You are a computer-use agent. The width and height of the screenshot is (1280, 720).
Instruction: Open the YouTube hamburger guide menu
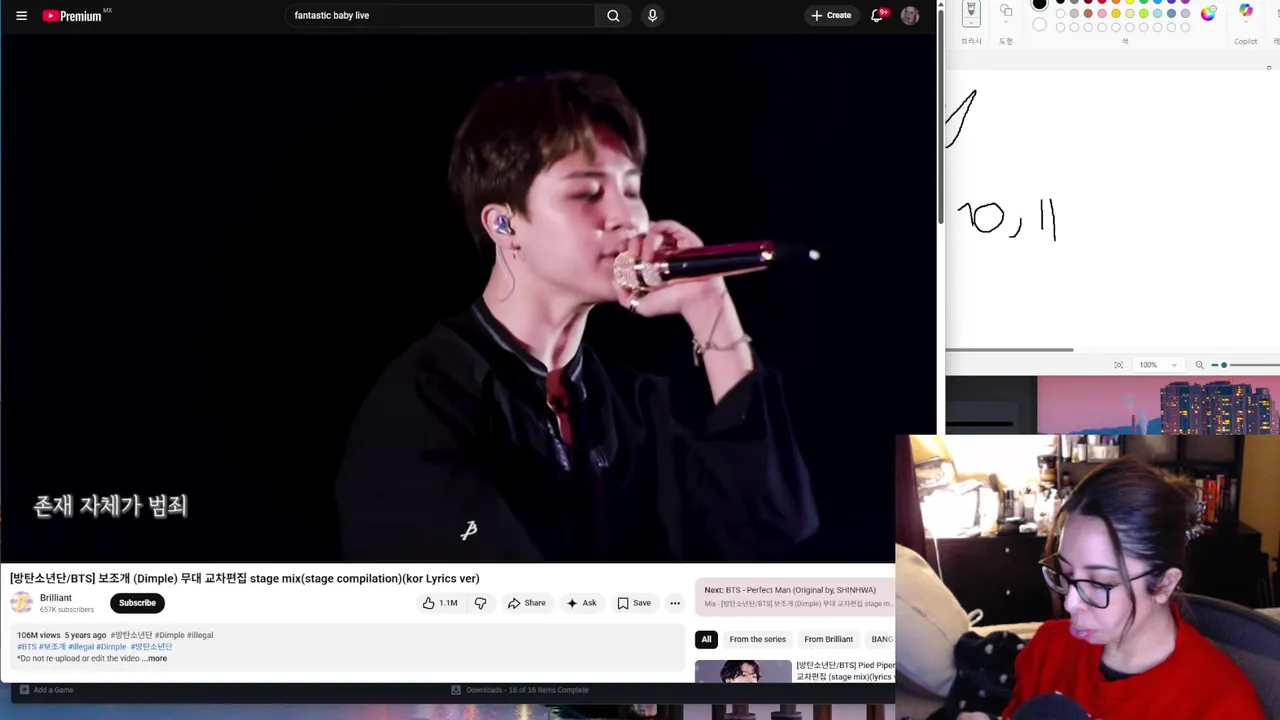click(21, 15)
